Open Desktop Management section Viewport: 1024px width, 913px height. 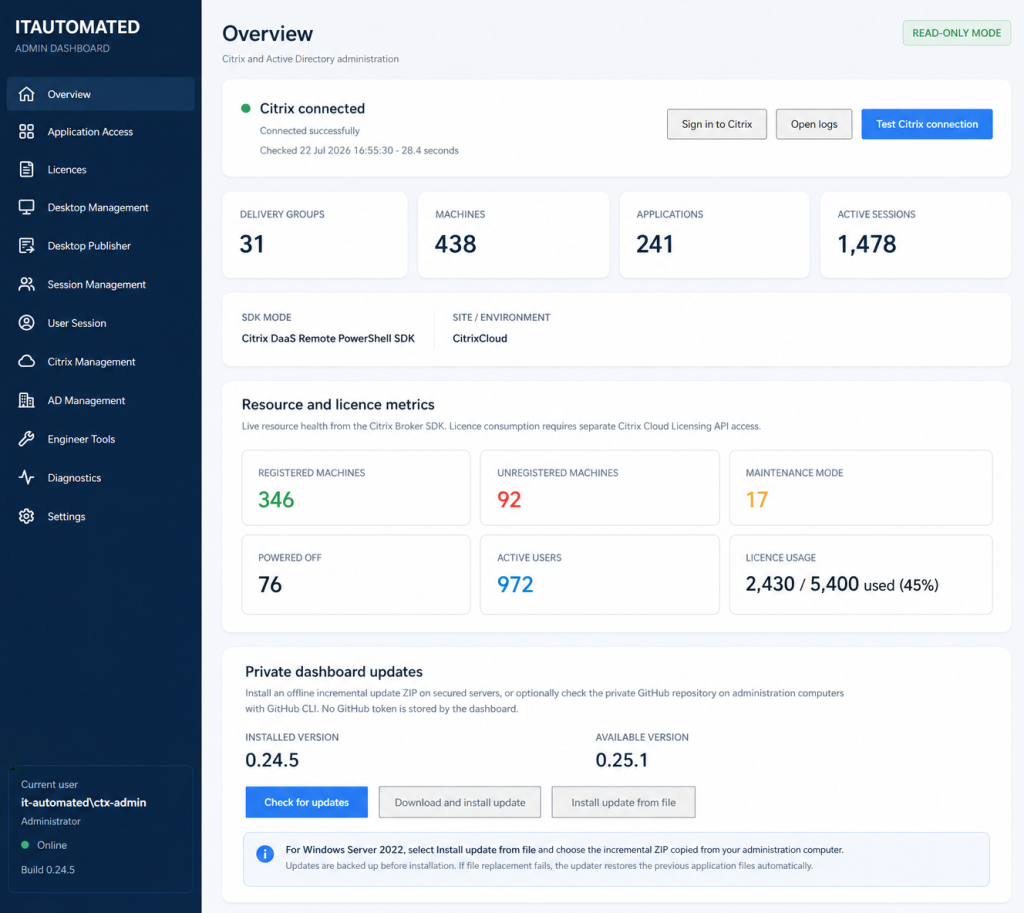click(x=101, y=208)
